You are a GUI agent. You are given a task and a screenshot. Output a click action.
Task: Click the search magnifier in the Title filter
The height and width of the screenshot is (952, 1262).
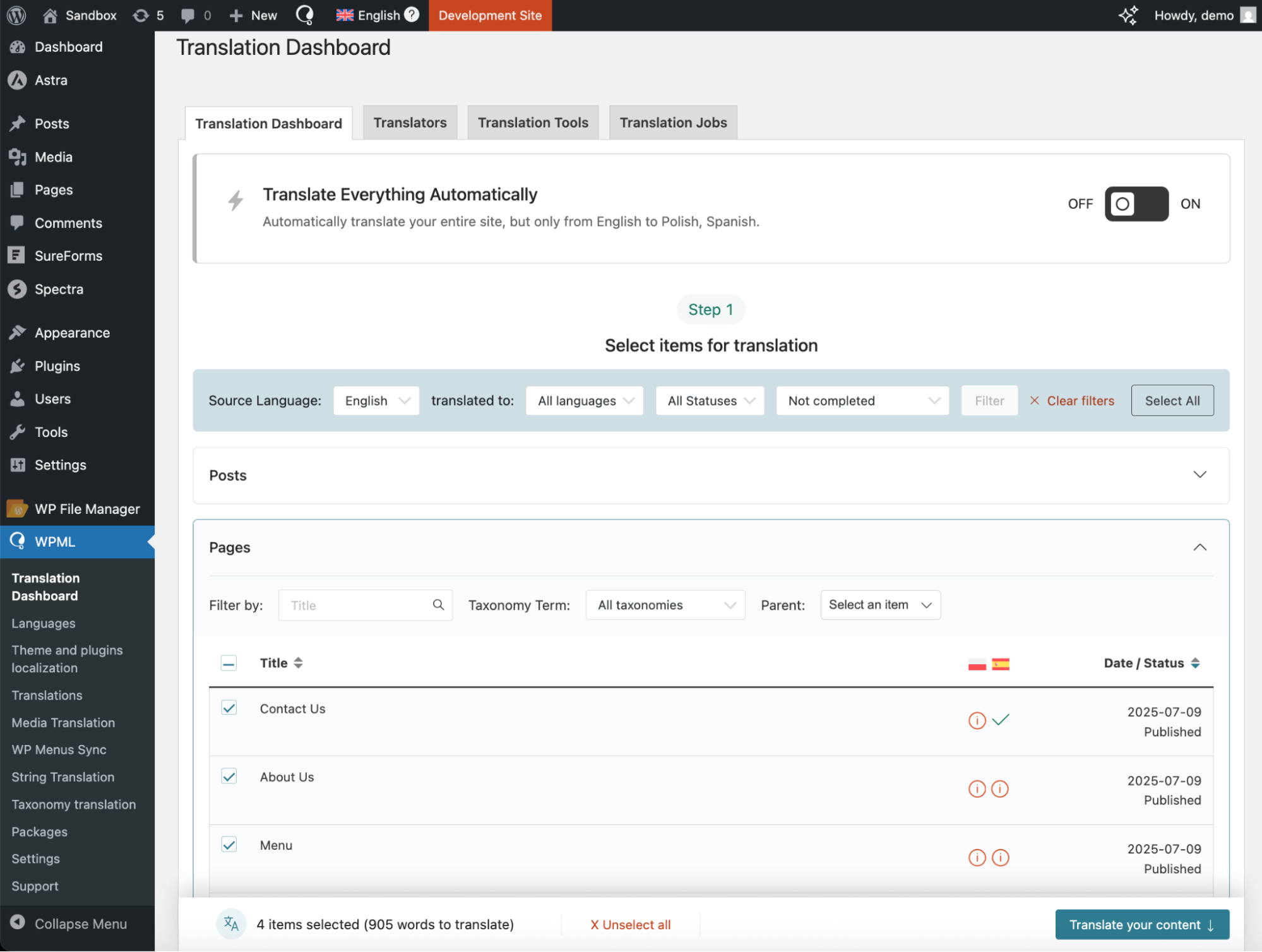click(x=438, y=605)
